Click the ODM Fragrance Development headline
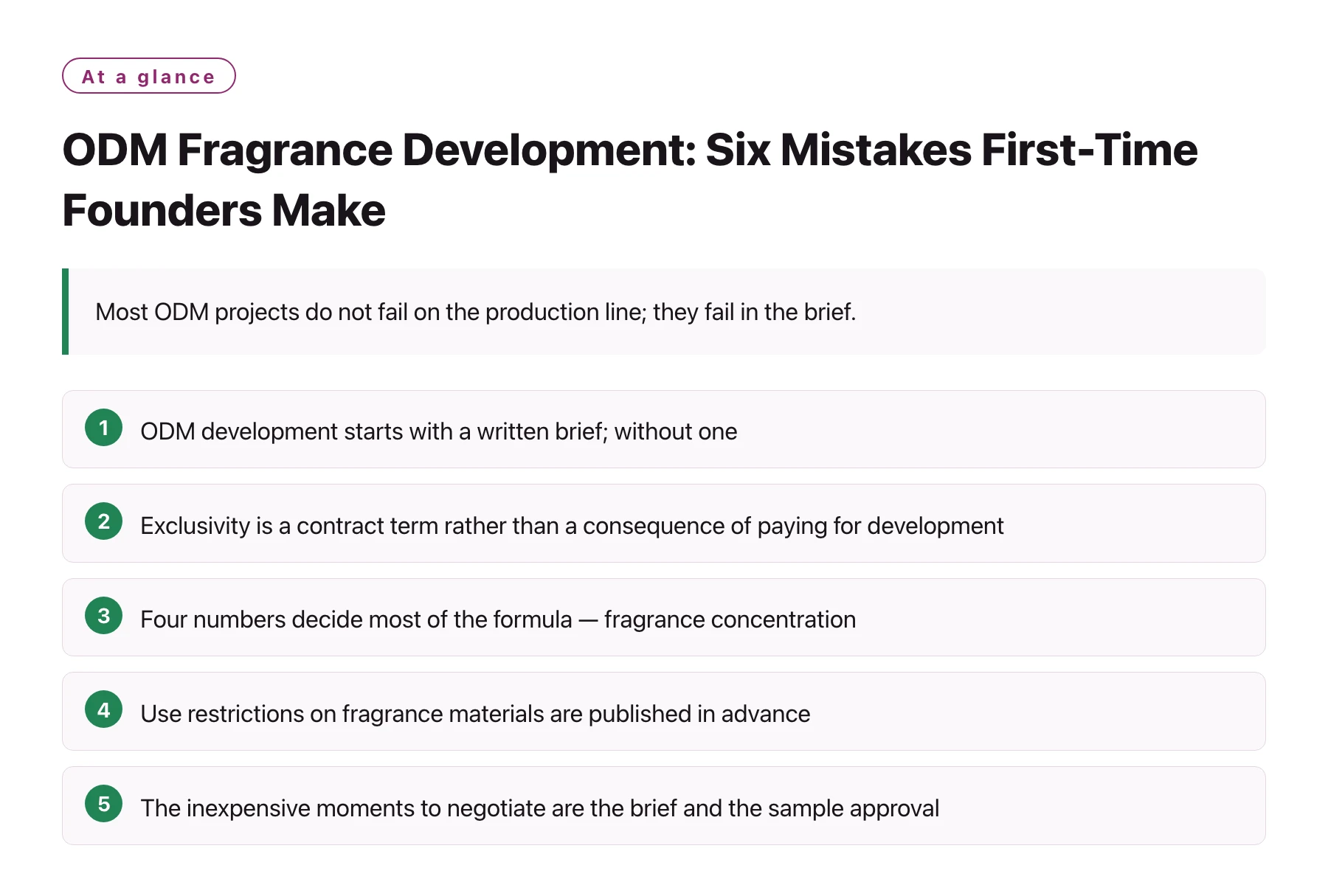 [x=630, y=180]
